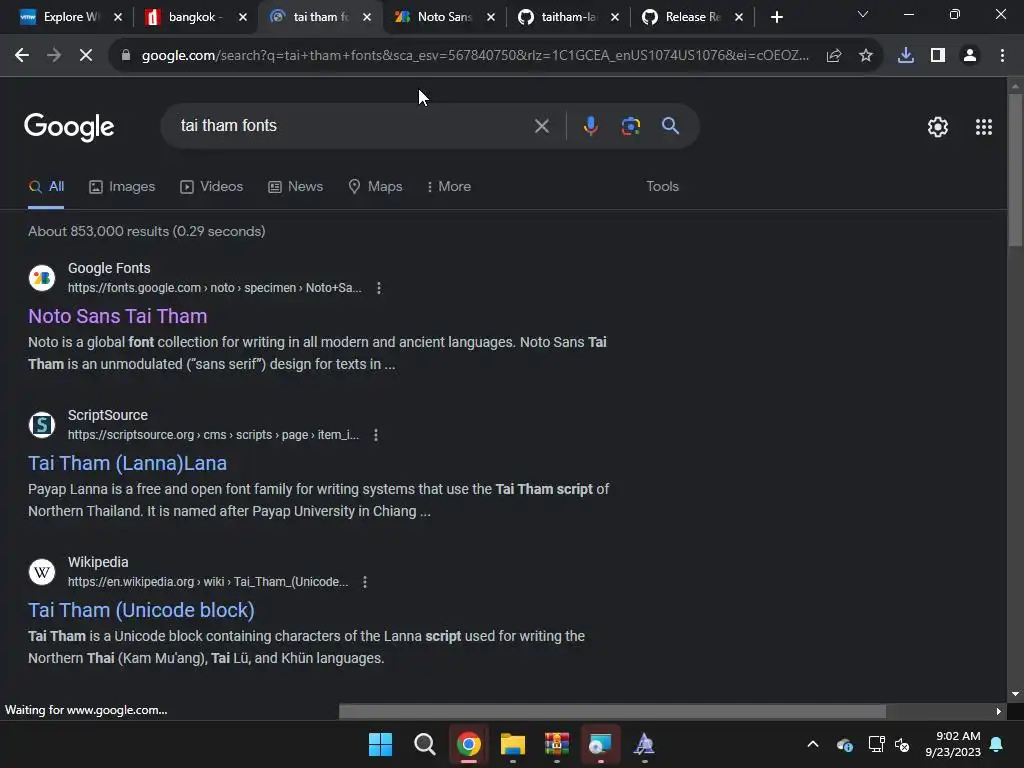Open search Tools options
1024x768 pixels.
coord(662,187)
